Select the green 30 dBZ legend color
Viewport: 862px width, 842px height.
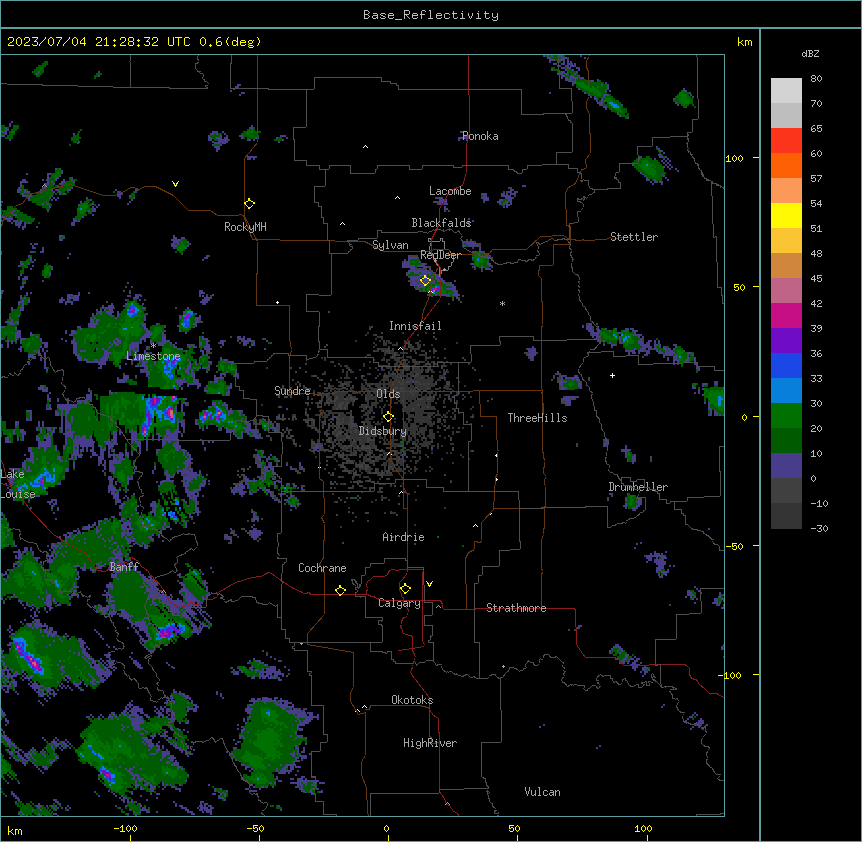click(786, 416)
